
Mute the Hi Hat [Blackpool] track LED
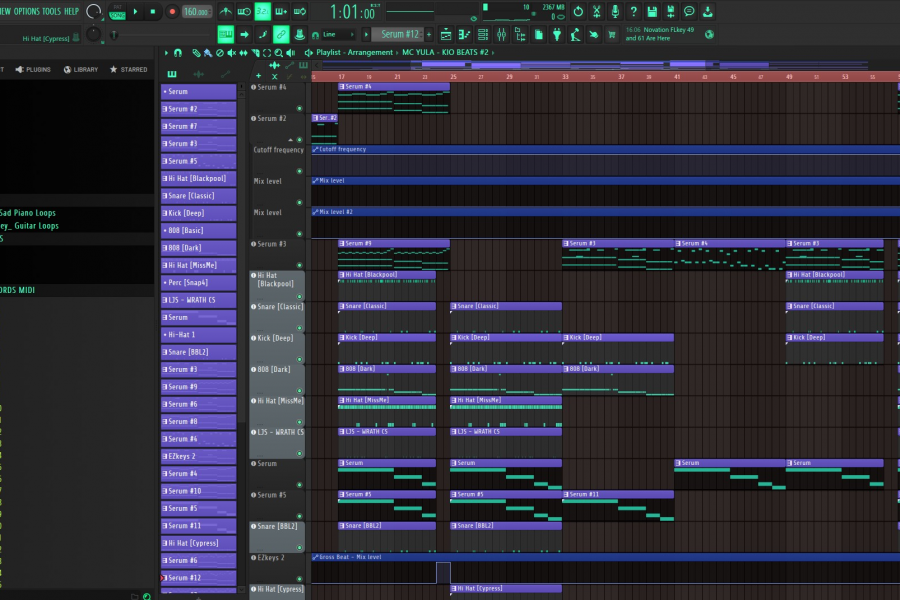click(x=299, y=296)
